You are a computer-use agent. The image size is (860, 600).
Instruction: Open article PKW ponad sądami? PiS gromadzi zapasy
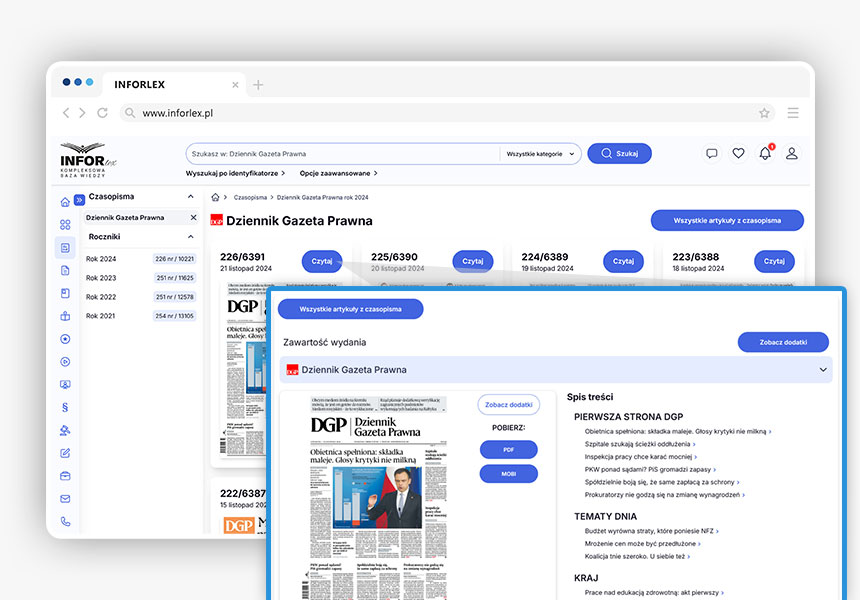(x=650, y=469)
